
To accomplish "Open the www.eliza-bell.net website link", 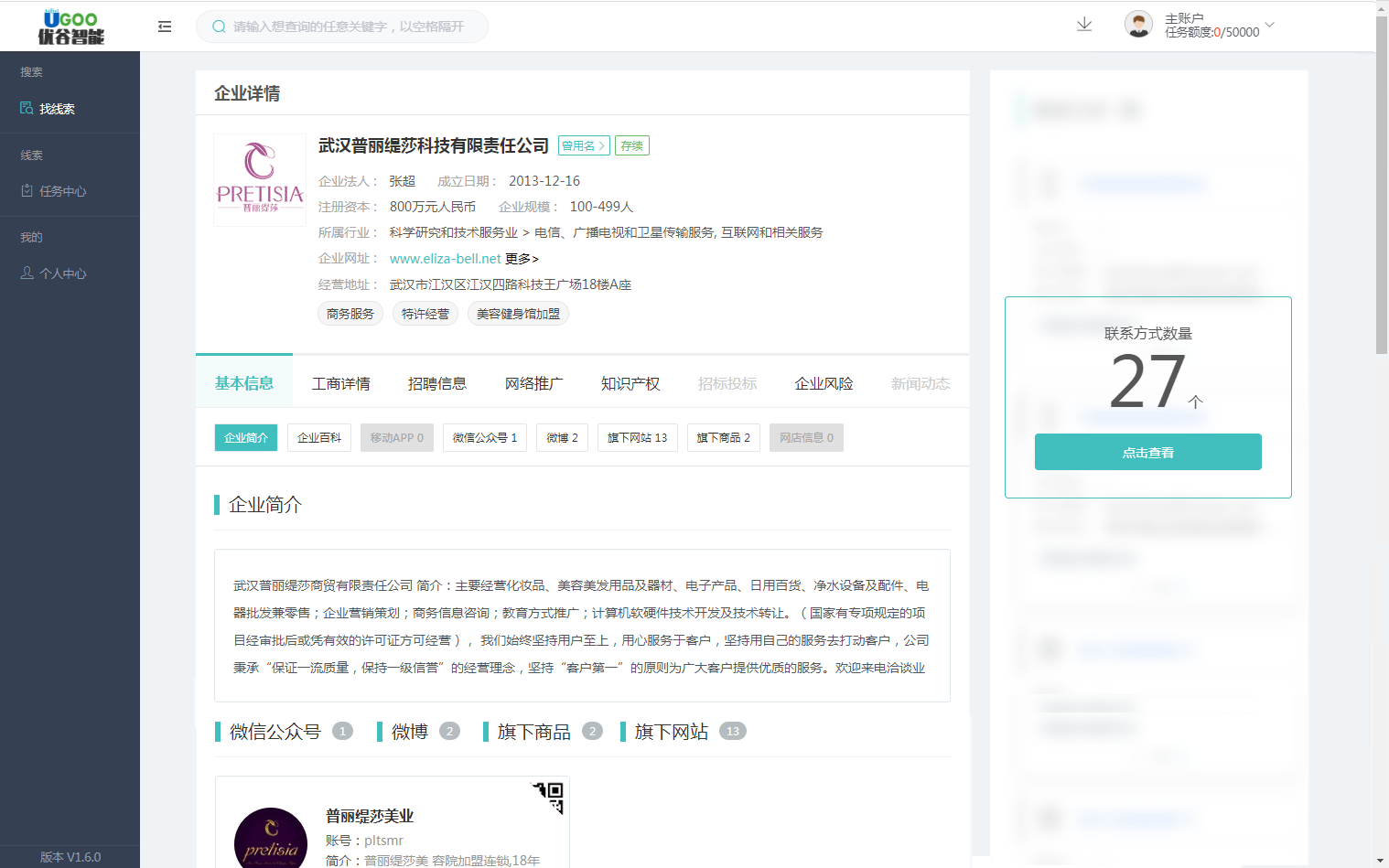I will click(x=446, y=259).
